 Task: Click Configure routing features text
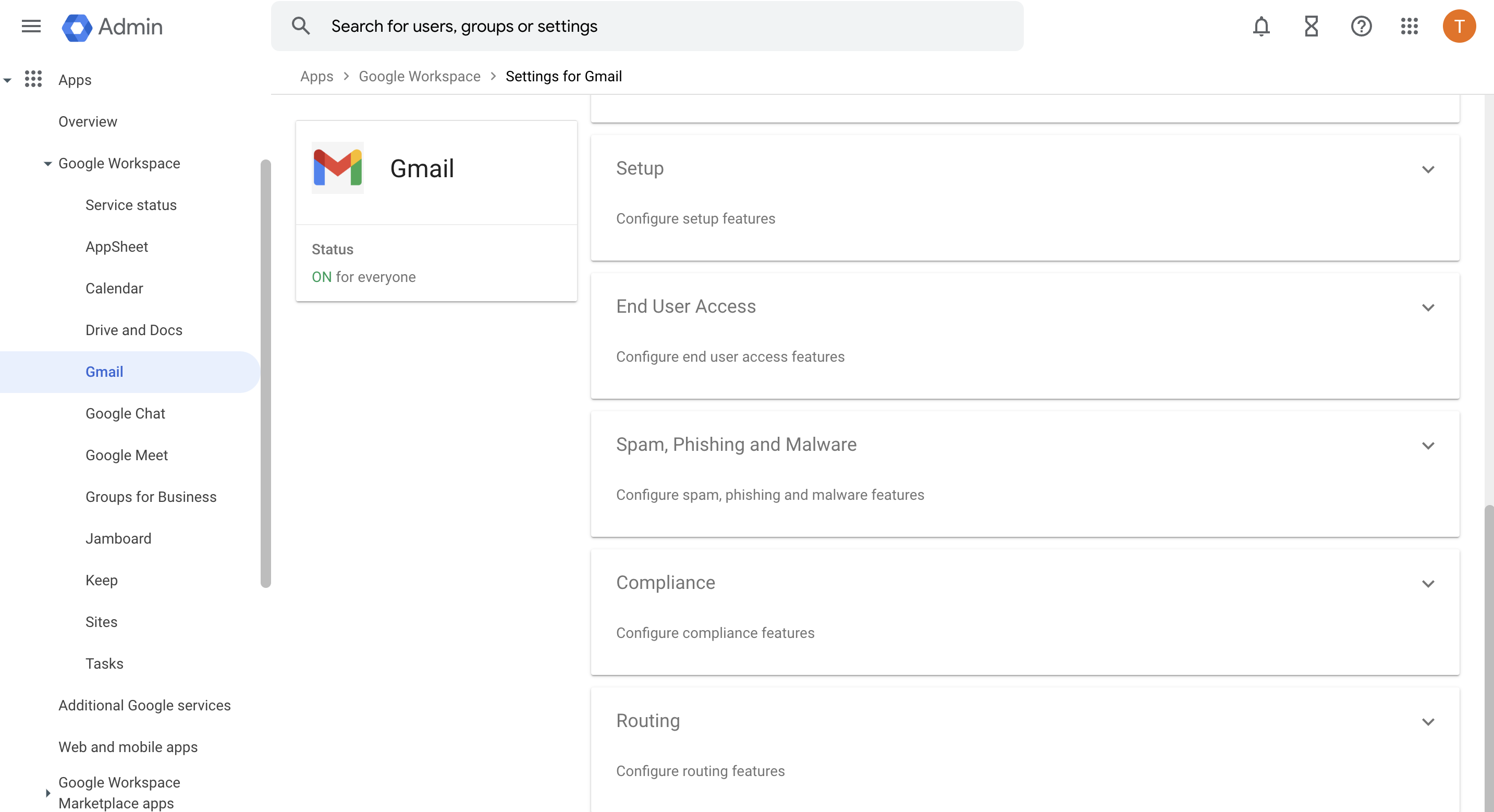[x=700, y=771]
